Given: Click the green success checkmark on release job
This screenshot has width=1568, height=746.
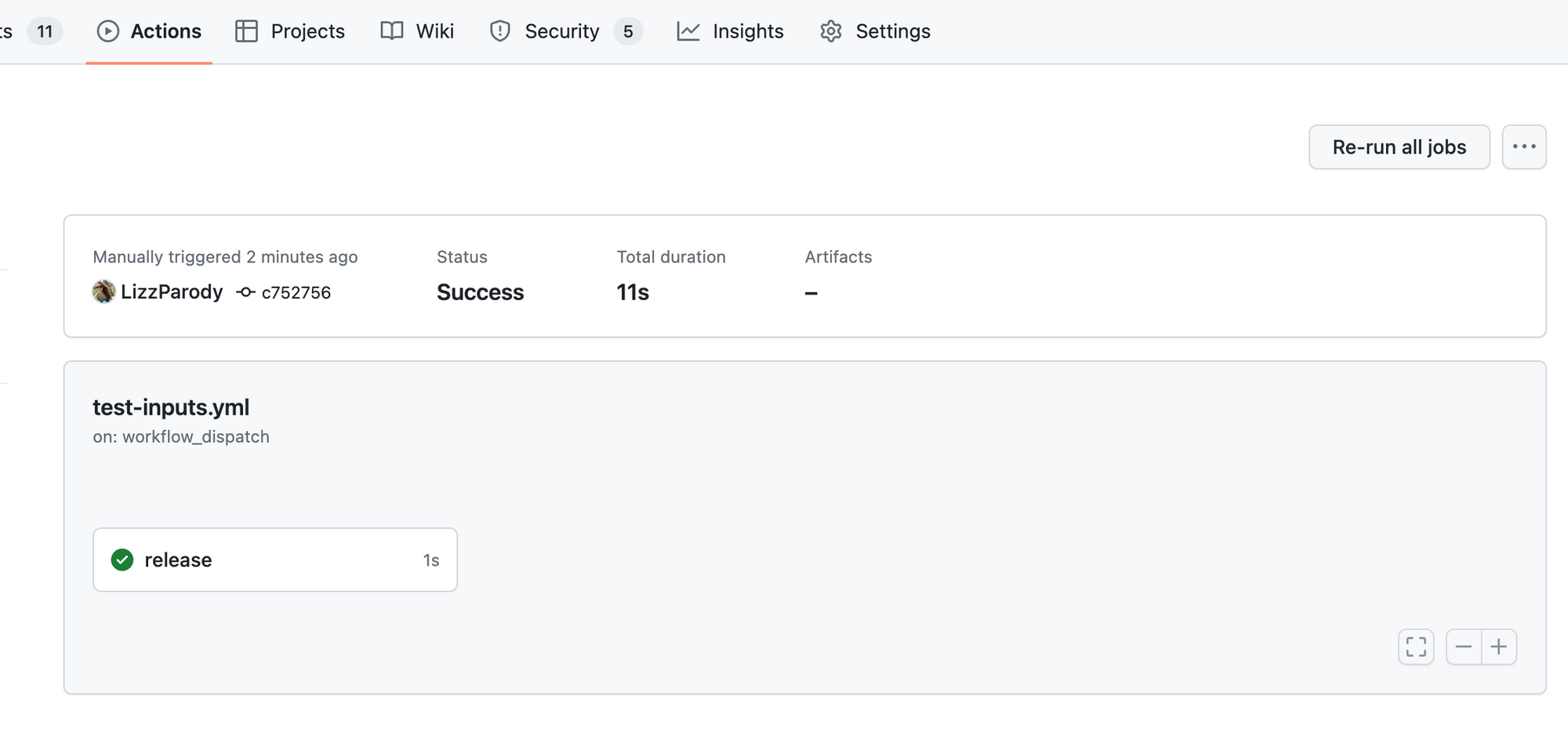Looking at the screenshot, I should pos(122,559).
